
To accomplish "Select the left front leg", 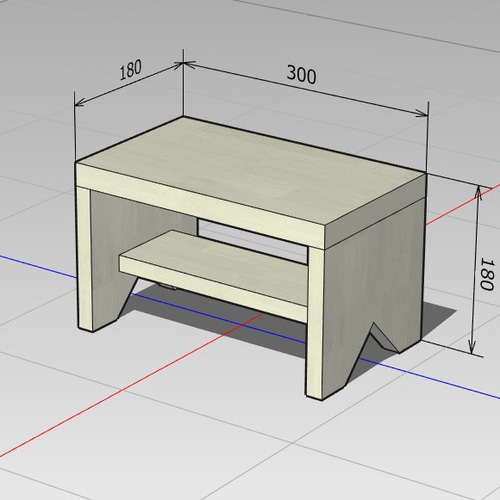I will (x=84, y=258).
